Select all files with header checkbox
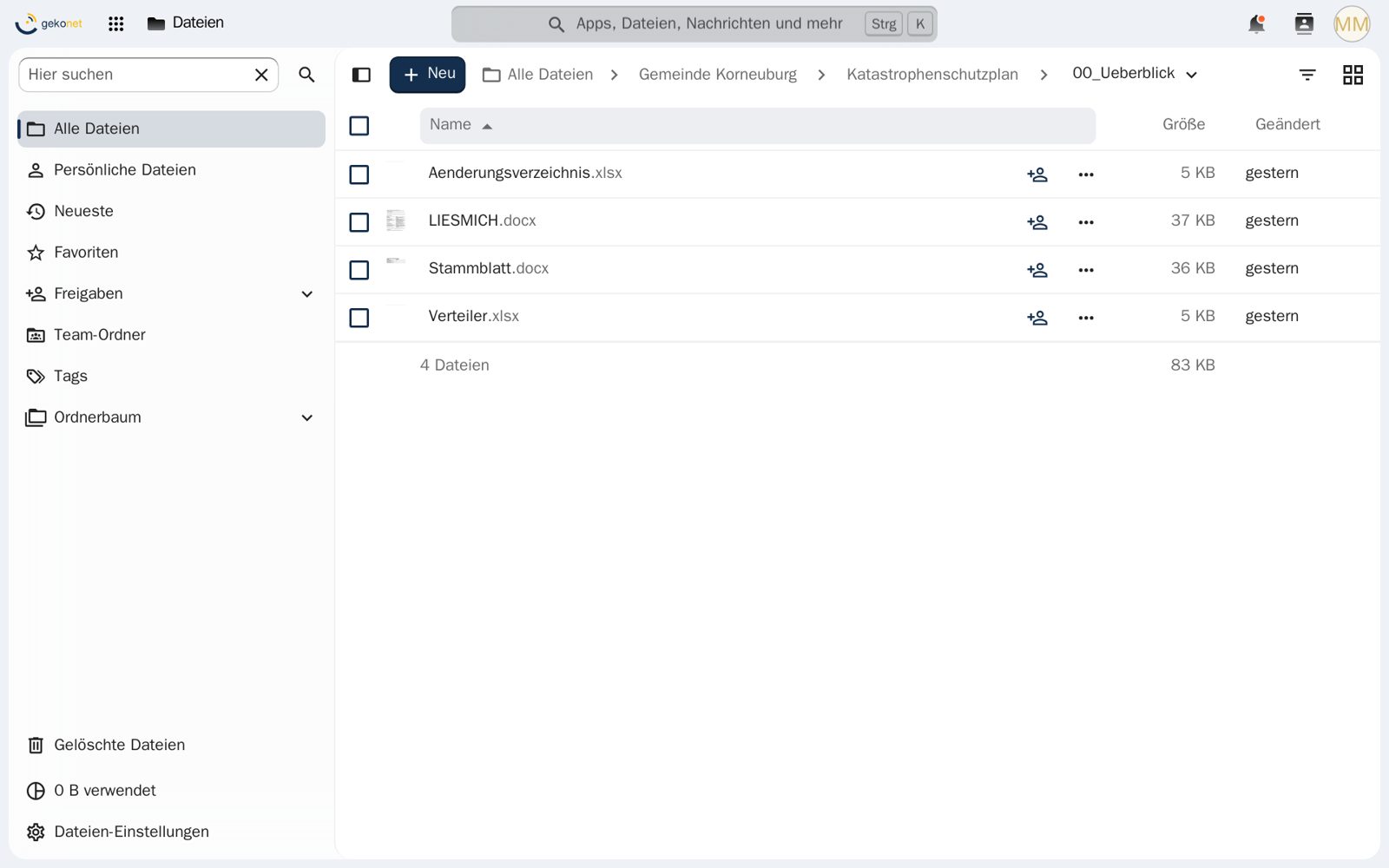The height and width of the screenshot is (868, 1389). [x=359, y=126]
